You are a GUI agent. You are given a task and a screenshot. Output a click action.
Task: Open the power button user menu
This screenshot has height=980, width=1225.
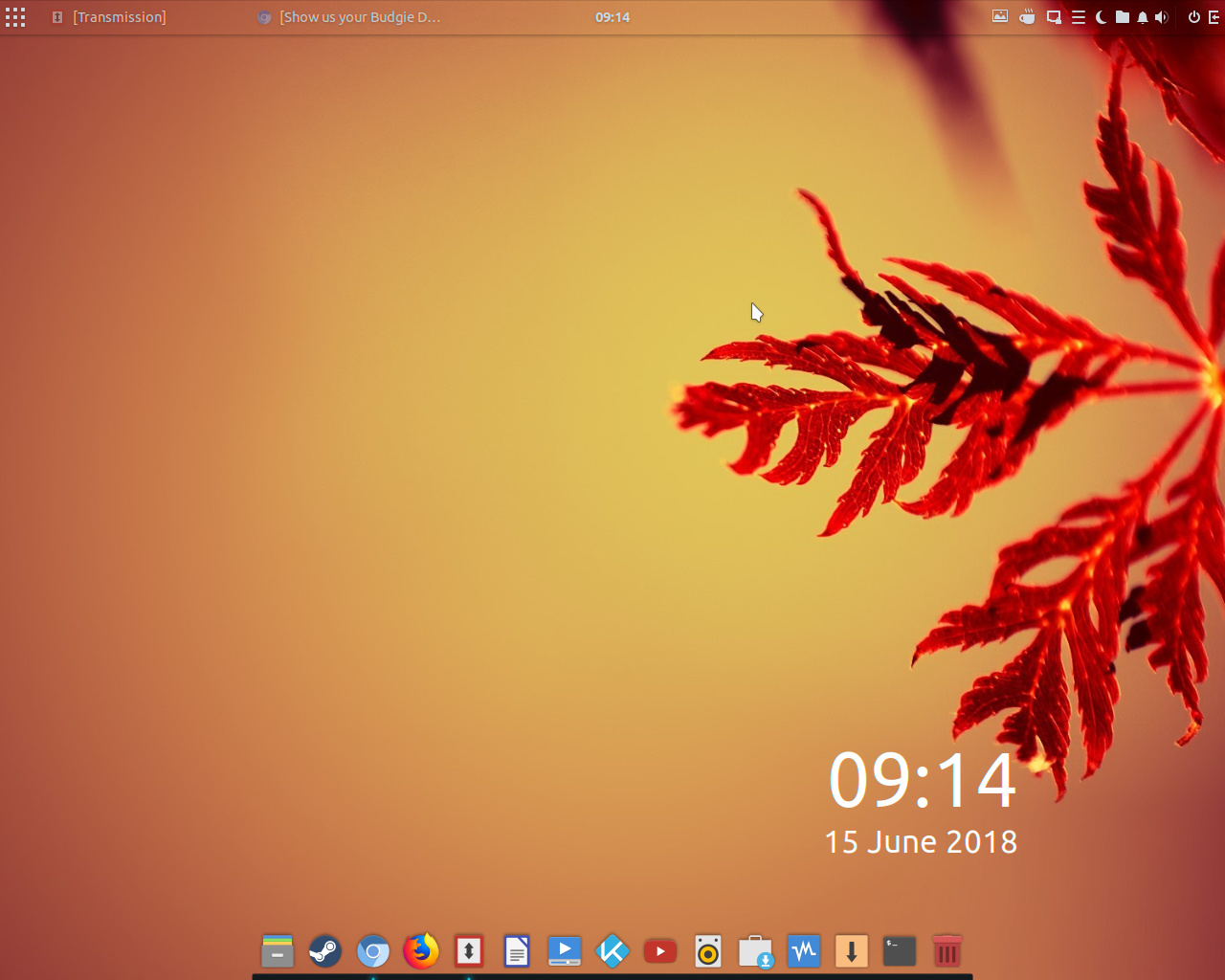tap(1194, 17)
